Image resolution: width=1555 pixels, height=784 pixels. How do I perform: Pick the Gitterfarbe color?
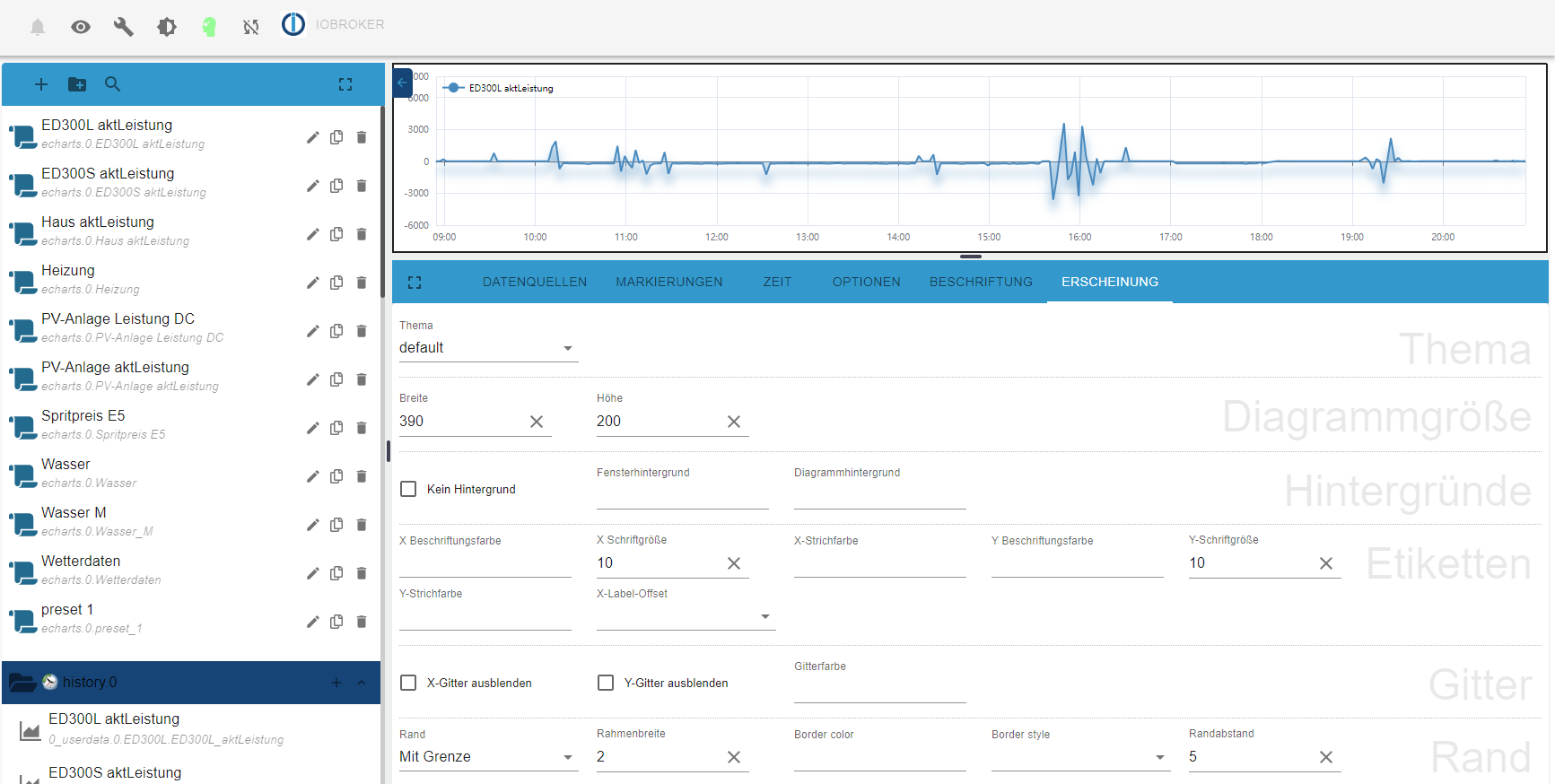point(879,690)
